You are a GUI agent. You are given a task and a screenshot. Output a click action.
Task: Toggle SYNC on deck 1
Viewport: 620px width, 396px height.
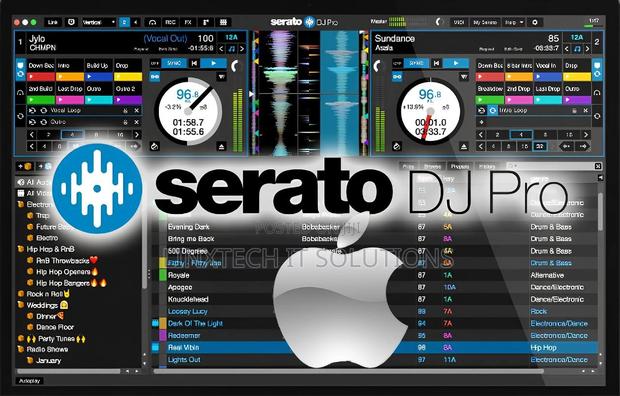coord(174,63)
